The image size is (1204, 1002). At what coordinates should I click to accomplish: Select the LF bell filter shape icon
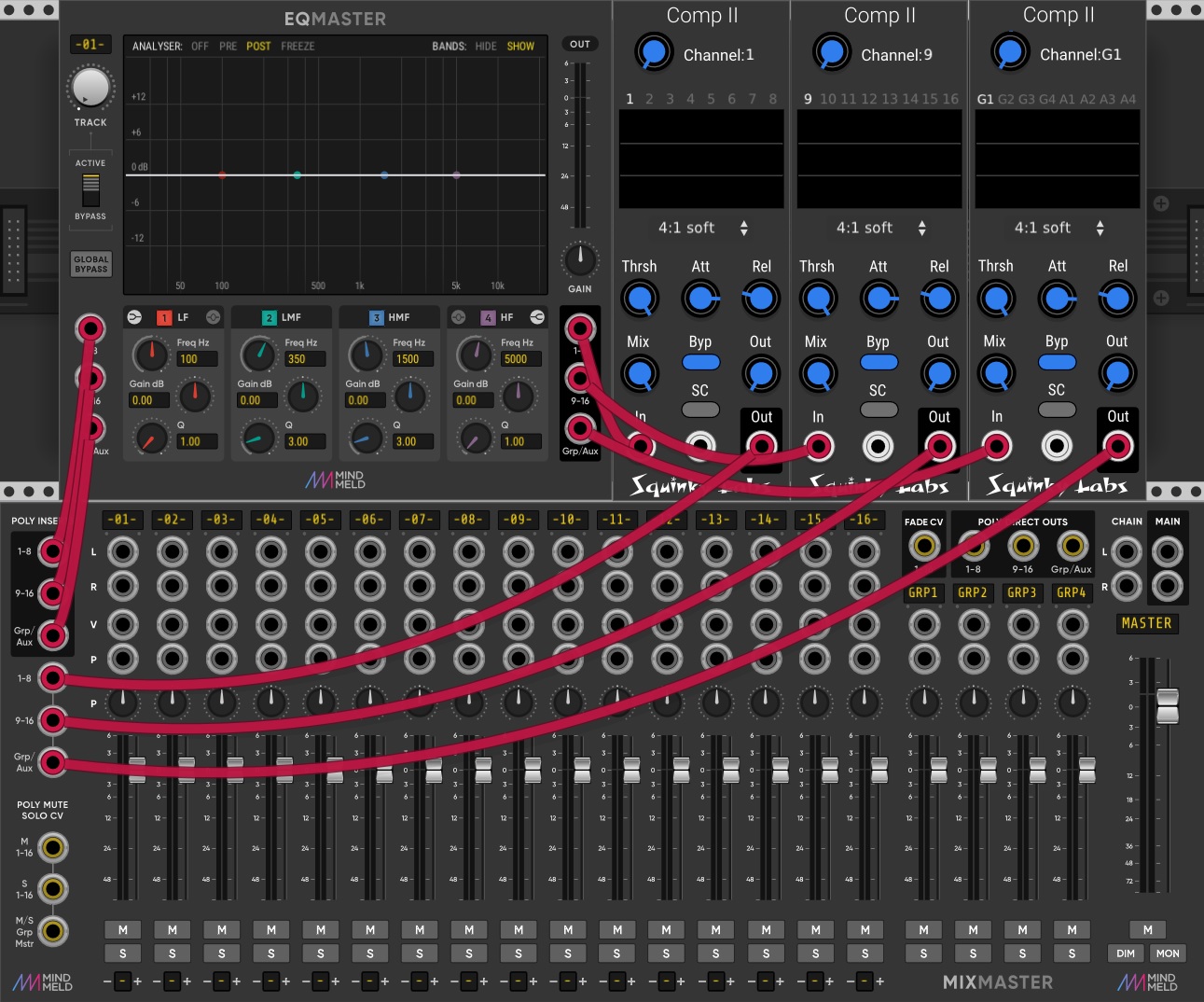(x=213, y=317)
